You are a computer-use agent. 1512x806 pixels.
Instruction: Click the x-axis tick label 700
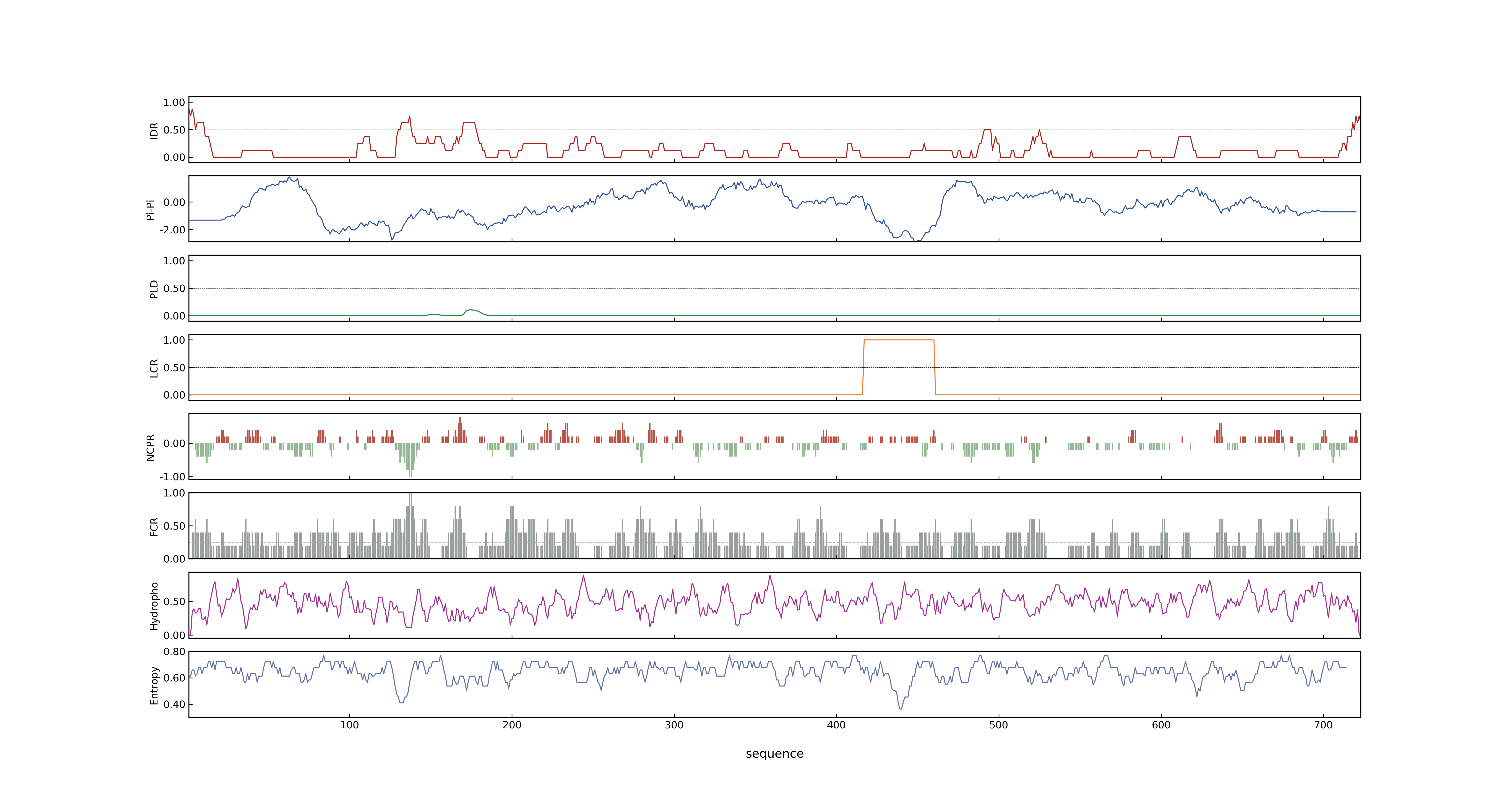point(1324,725)
